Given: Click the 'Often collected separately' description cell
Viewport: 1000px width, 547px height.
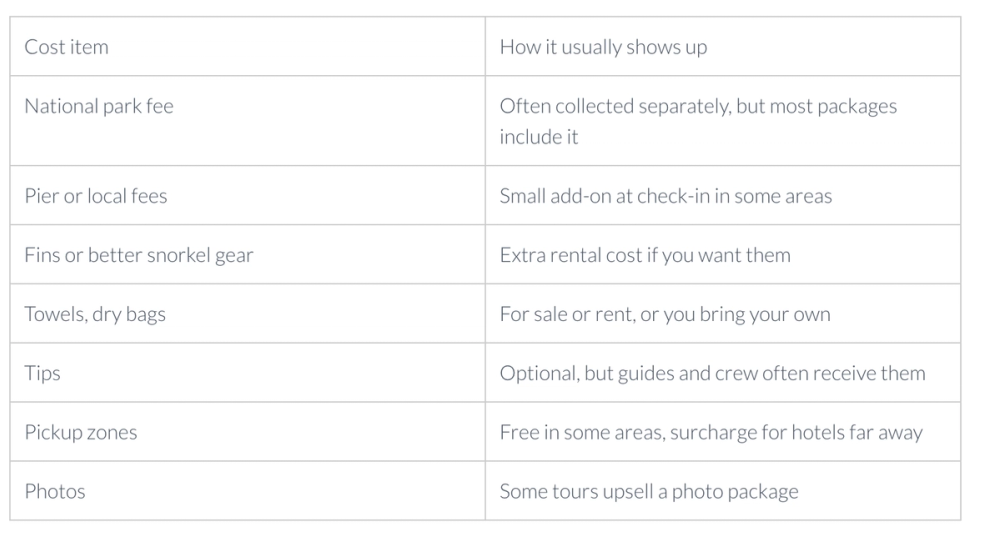Looking at the screenshot, I should tap(698, 121).
